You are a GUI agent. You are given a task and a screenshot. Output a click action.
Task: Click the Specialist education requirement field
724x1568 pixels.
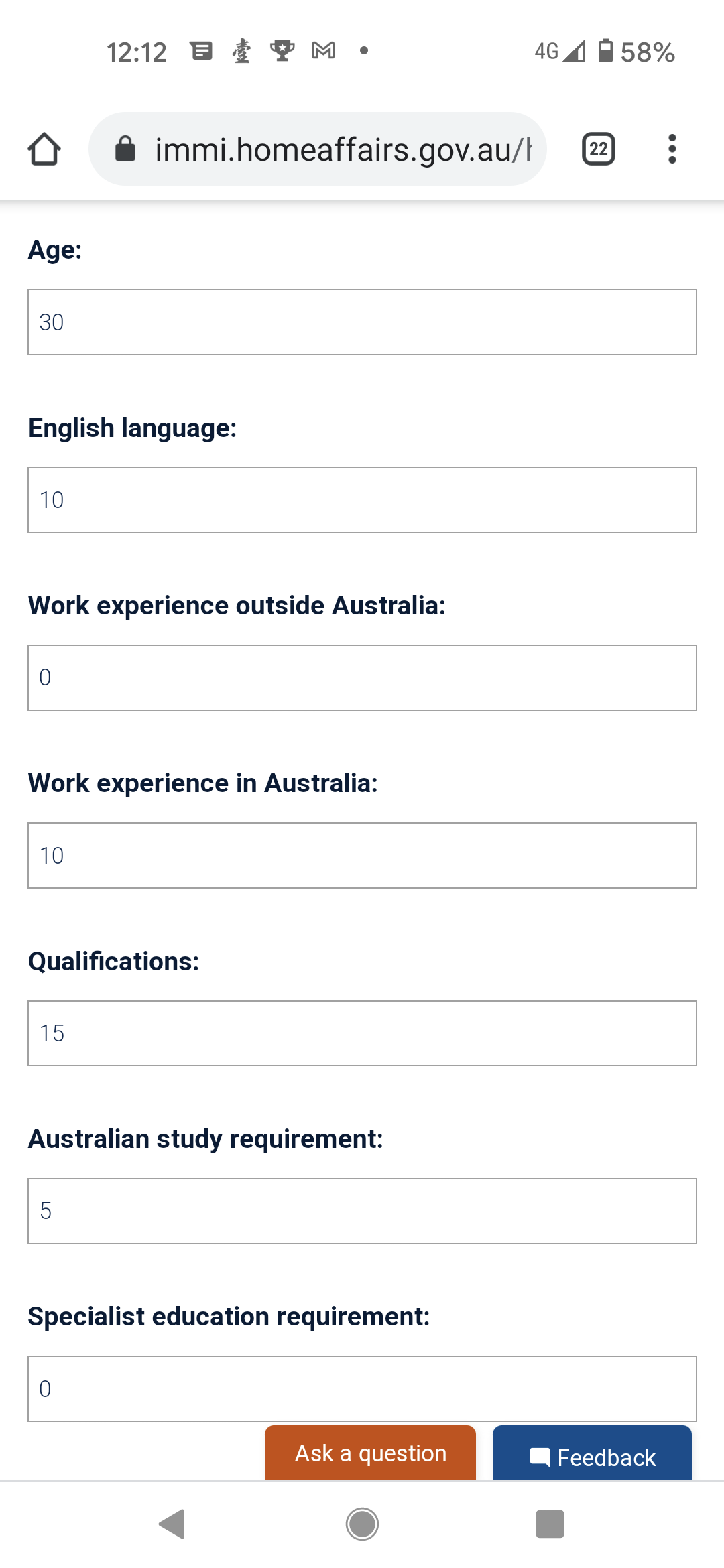tap(362, 1389)
